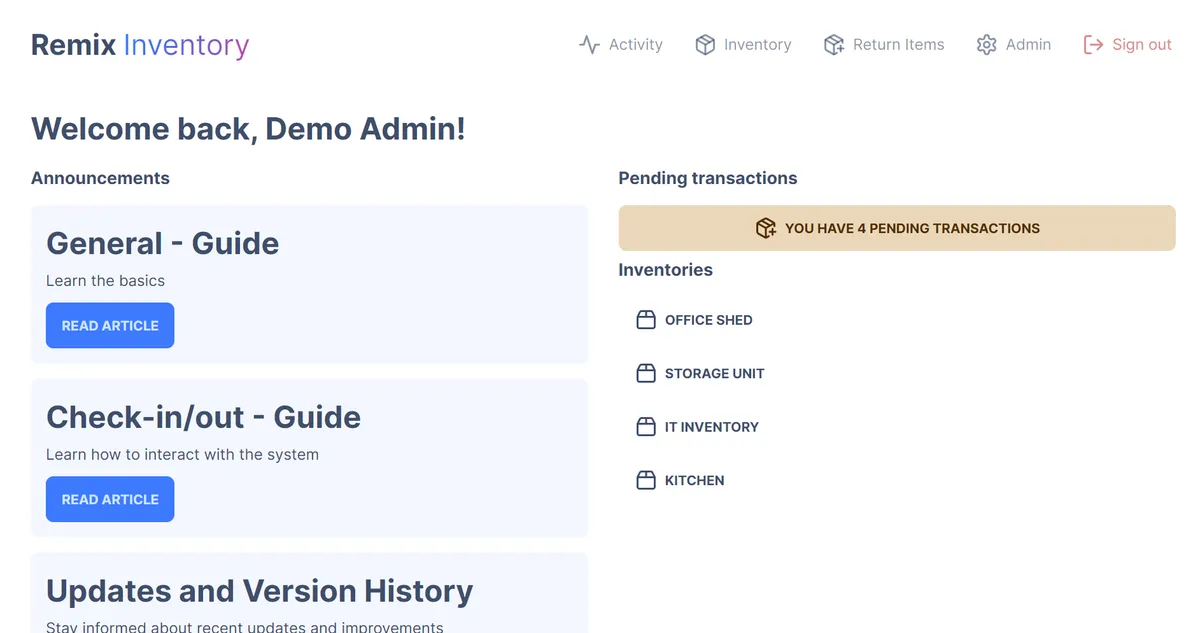The height and width of the screenshot is (633, 1200).
Task: Click the Kitchen storefront icon
Action: (646, 480)
